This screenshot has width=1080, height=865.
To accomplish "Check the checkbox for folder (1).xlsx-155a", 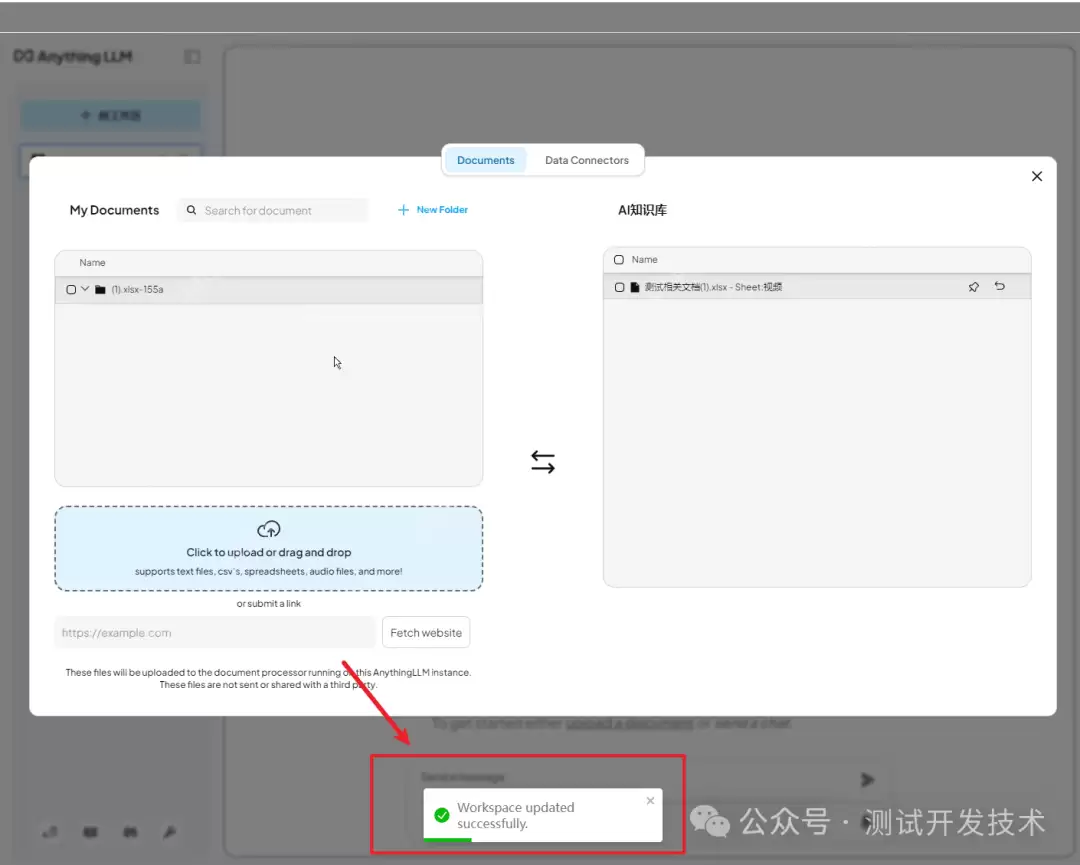I will tap(71, 289).
